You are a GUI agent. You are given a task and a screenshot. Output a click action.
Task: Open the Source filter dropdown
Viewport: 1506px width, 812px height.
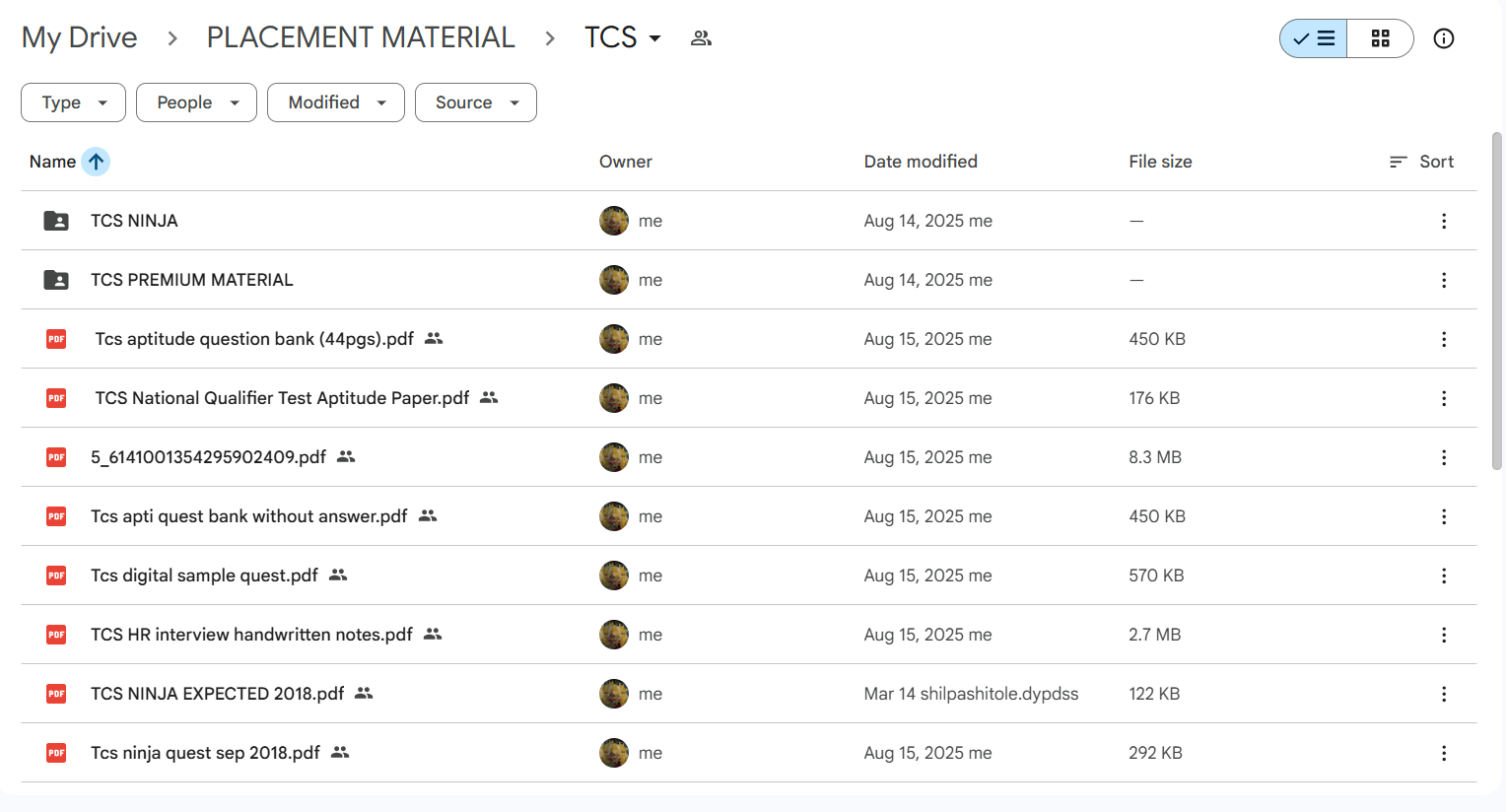pyautogui.click(x=476, y=102)
